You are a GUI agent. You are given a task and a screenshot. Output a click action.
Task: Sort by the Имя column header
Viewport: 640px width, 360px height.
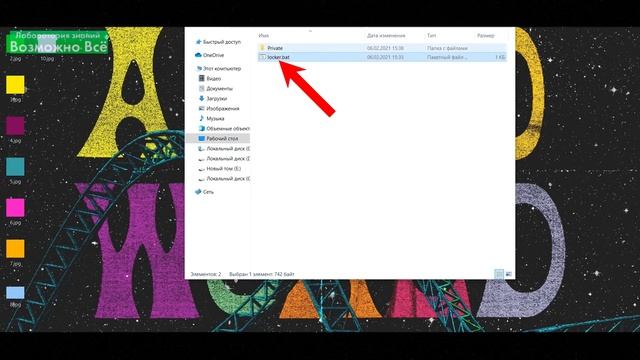tap(264, 36)
